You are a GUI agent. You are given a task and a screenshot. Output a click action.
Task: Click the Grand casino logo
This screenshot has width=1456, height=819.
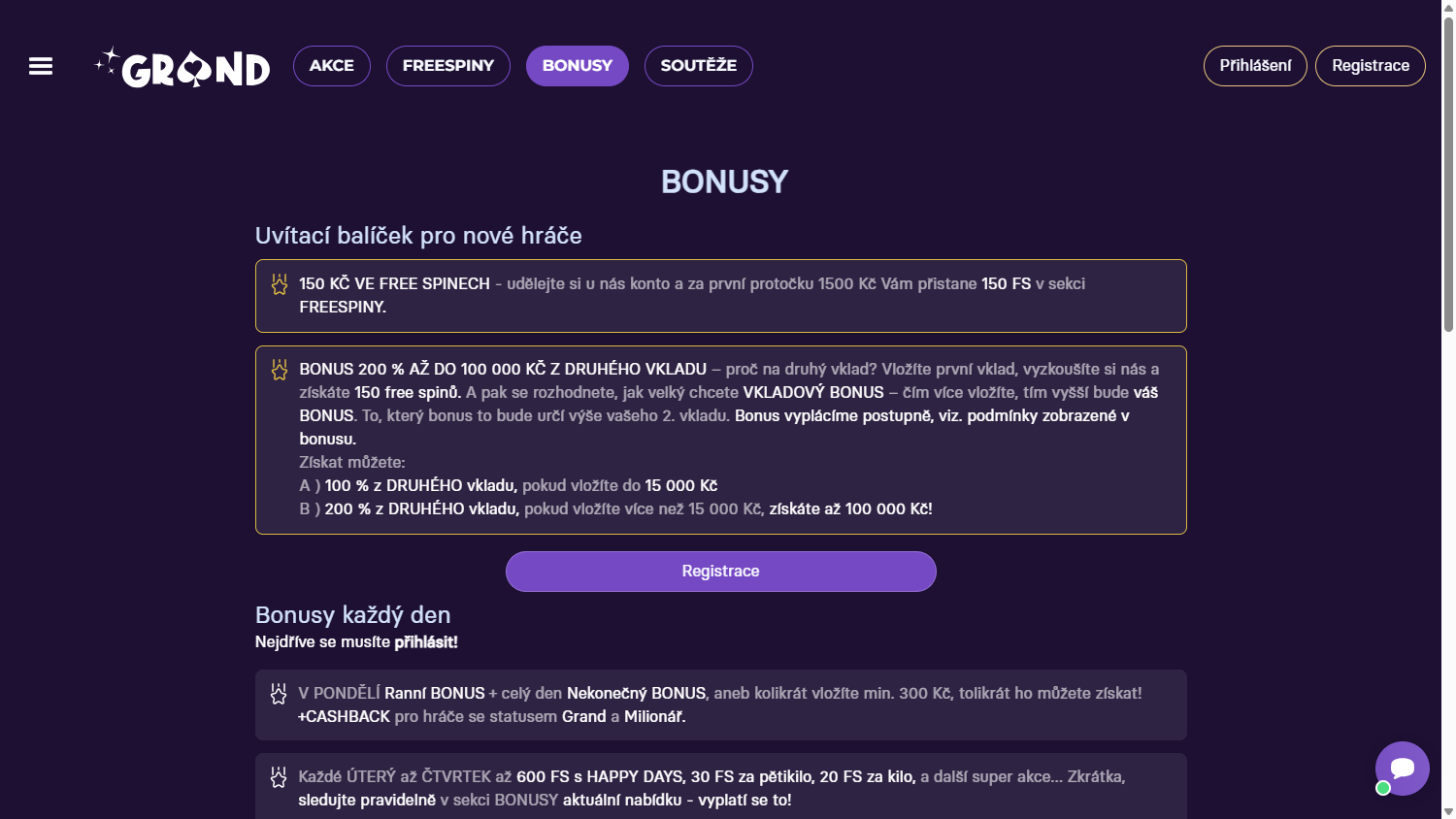pyautogui.click(x=182, y=67)
